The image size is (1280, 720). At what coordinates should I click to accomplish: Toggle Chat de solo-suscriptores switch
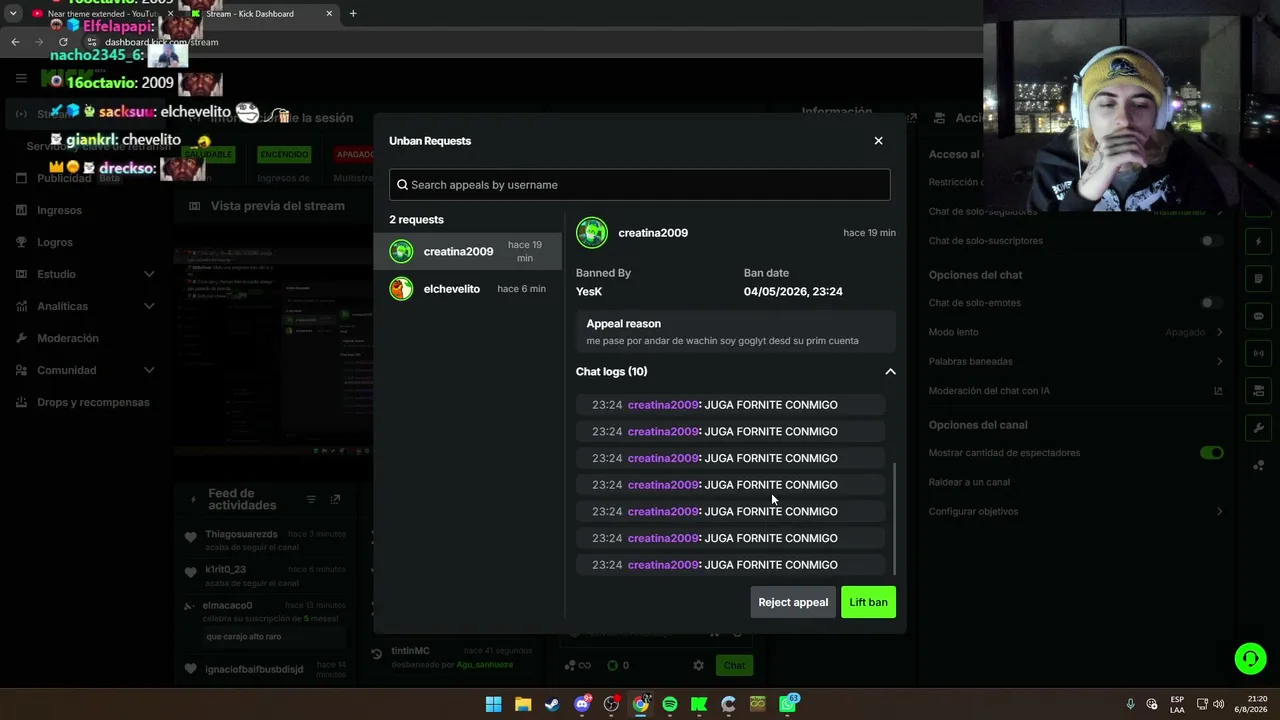1211,241
